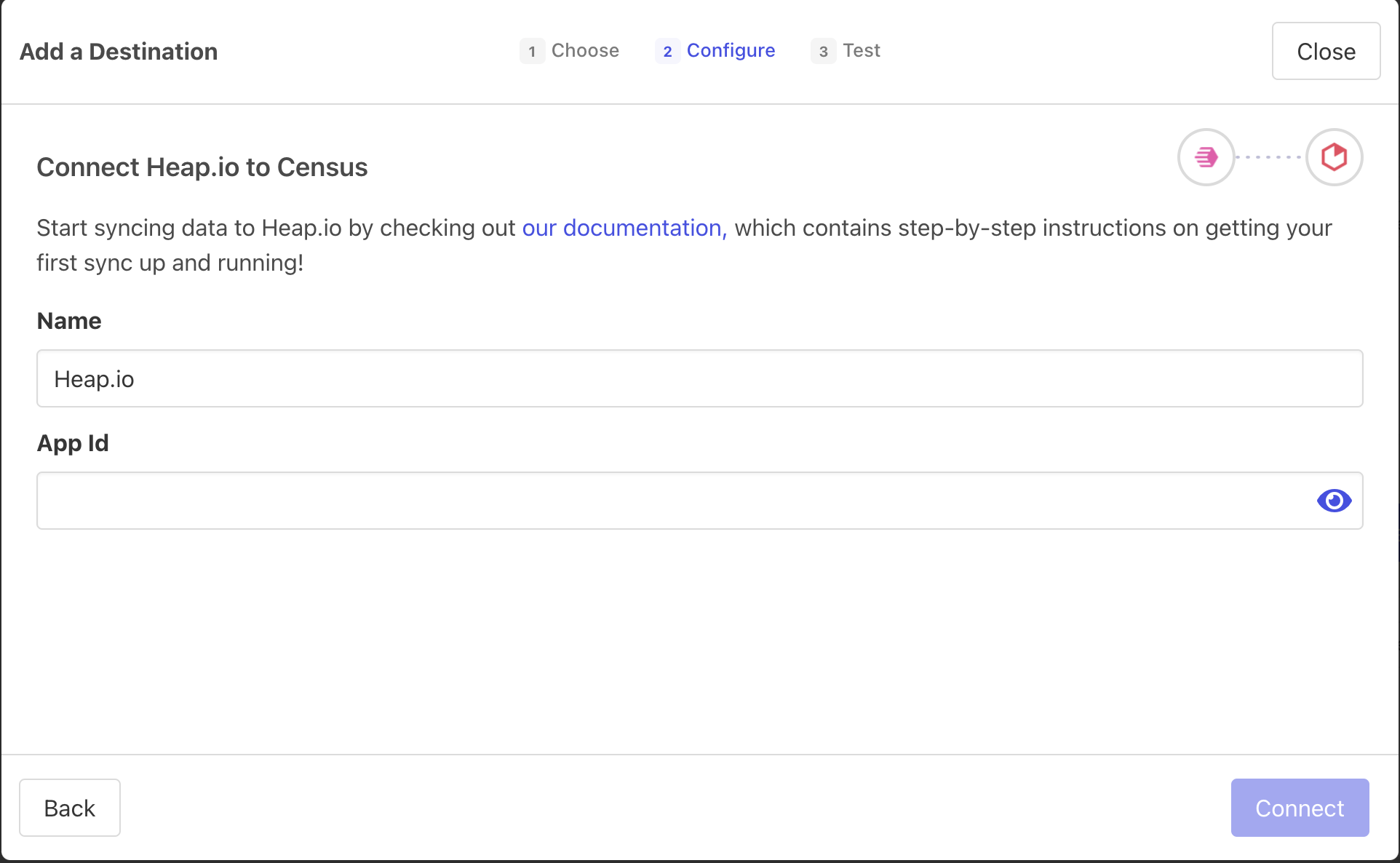
Task: Go back with the Back button
Action: point(70,808)
